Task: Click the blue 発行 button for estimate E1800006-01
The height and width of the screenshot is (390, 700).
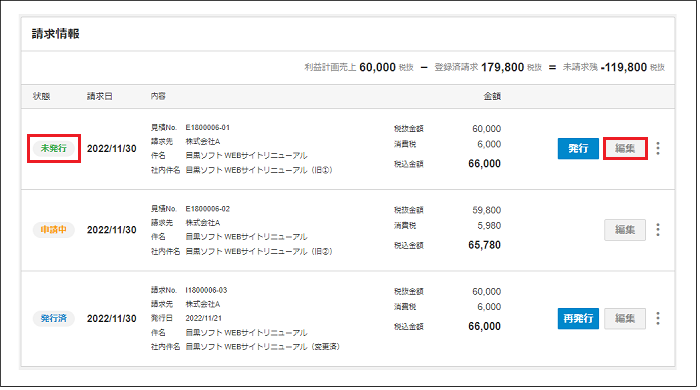Action: pyautogui.click(x=578, y=149)
